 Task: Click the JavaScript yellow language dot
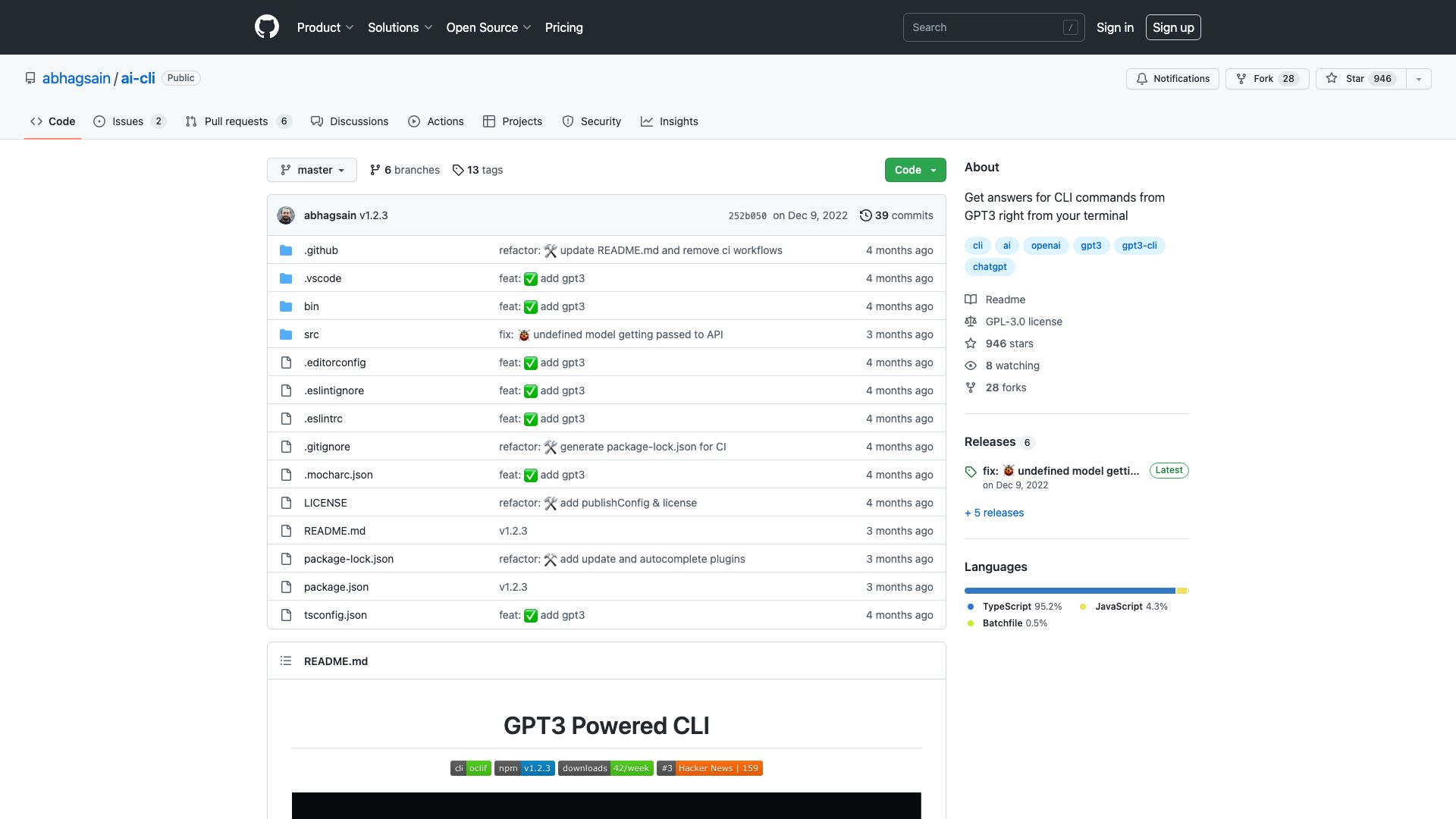click(x=1083, y=607)
